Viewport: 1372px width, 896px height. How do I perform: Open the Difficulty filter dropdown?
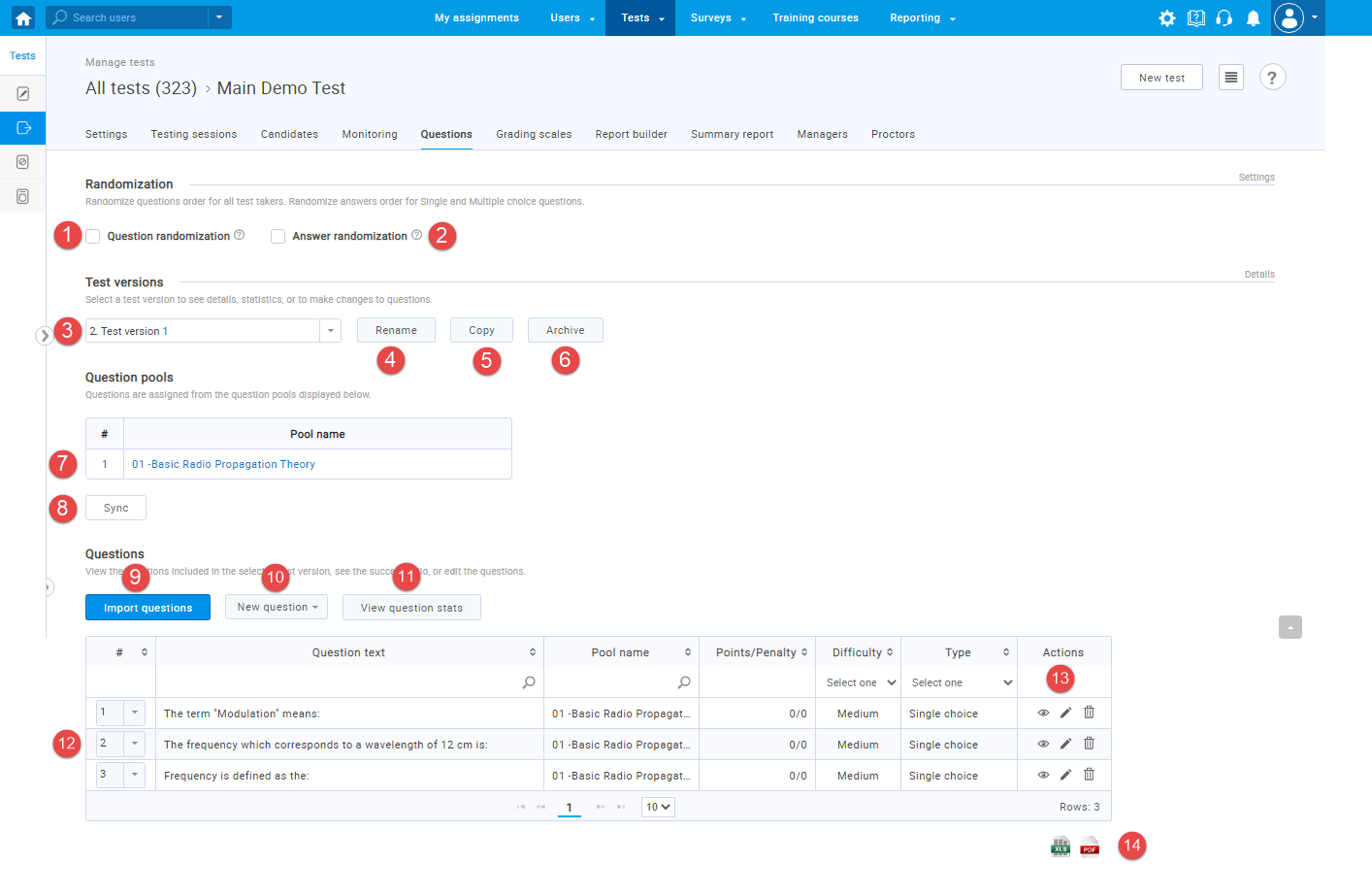[860, 682]
